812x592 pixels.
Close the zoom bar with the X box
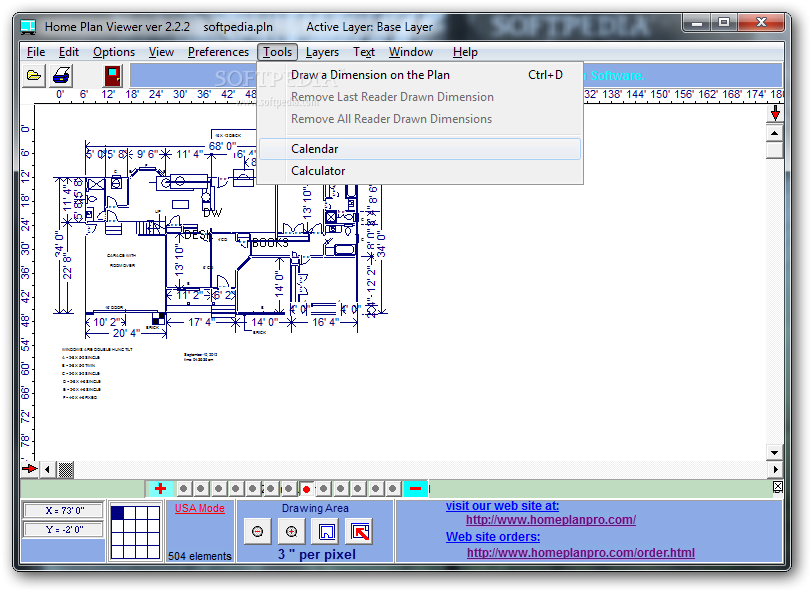(777, 487)
